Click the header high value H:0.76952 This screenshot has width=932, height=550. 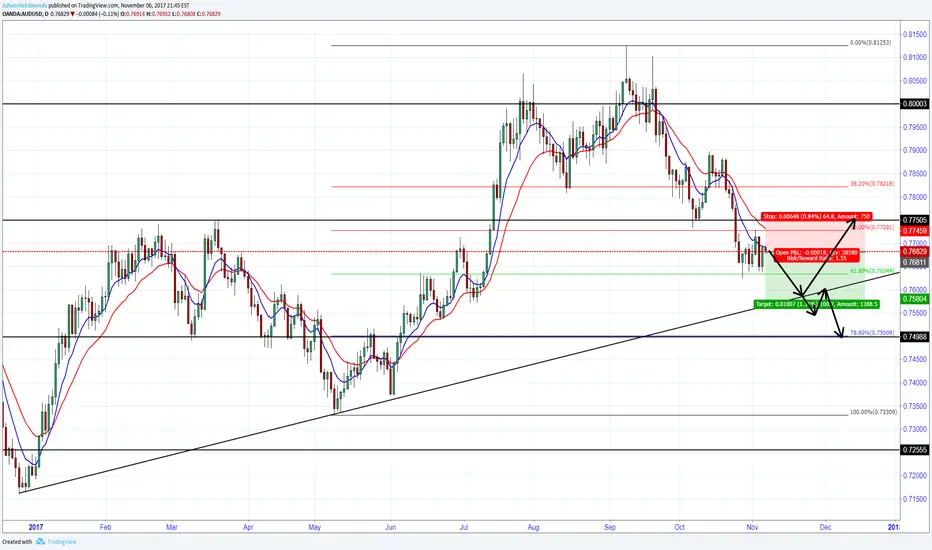click(158, 13)
